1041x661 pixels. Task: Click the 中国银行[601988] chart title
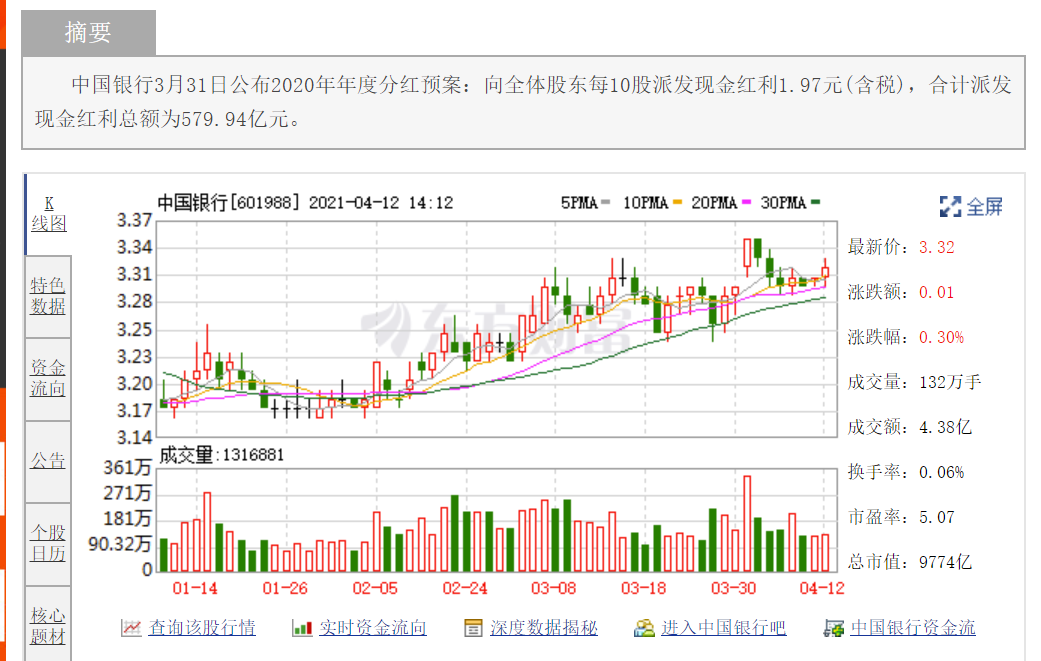[228, 202]
